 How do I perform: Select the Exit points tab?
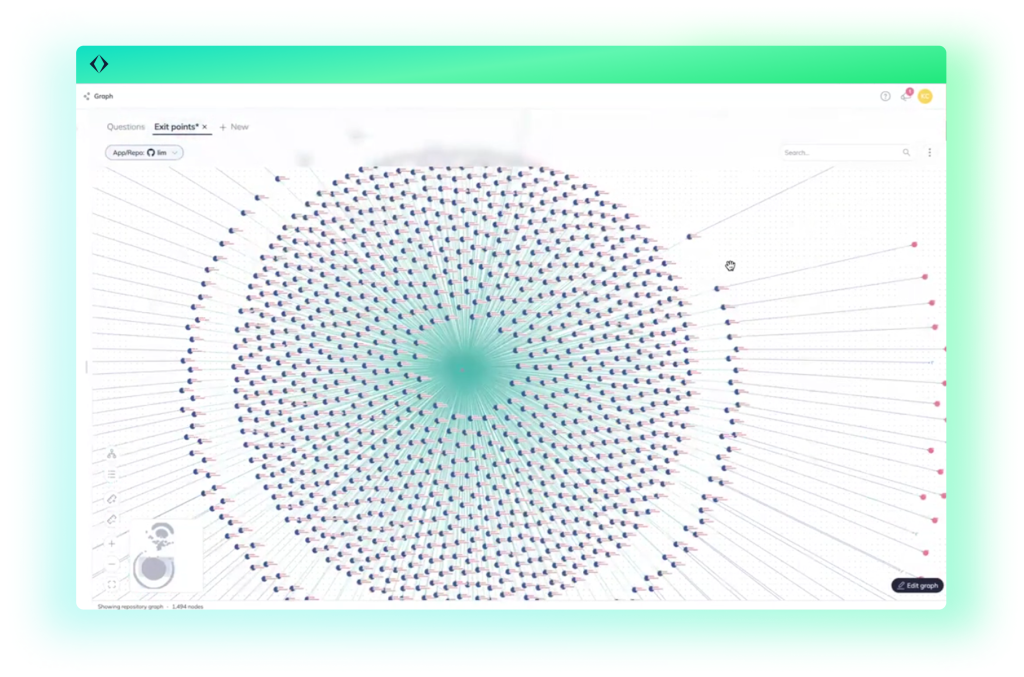tap(176, 127)
